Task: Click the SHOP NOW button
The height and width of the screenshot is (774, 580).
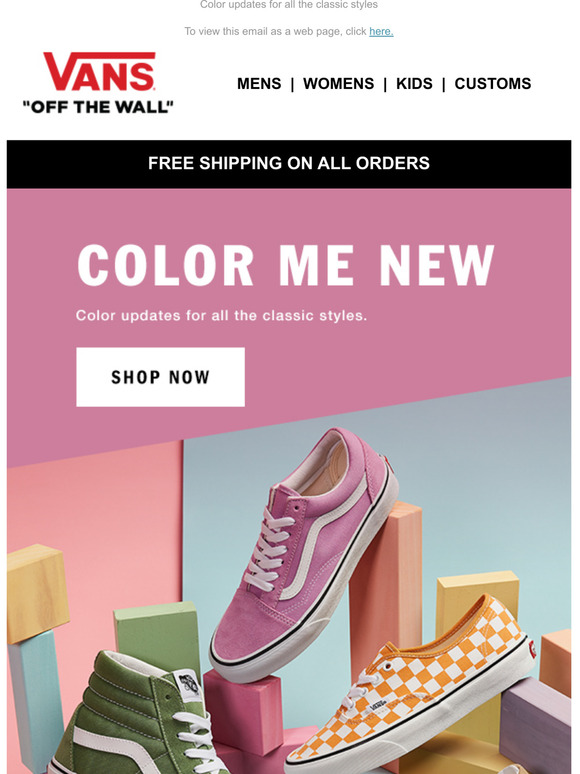Action: pyautogui.click(x=160, y=377)
